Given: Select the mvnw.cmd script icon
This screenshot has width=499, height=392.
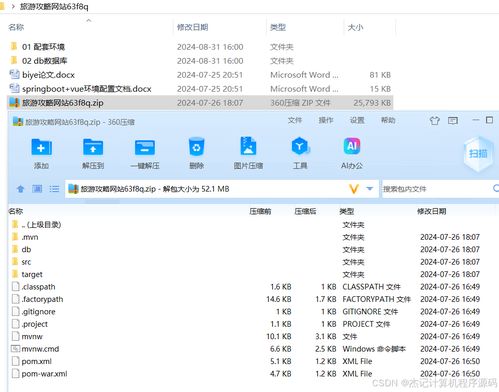Looking at the screenshot, I should click(x=15, y=349).
